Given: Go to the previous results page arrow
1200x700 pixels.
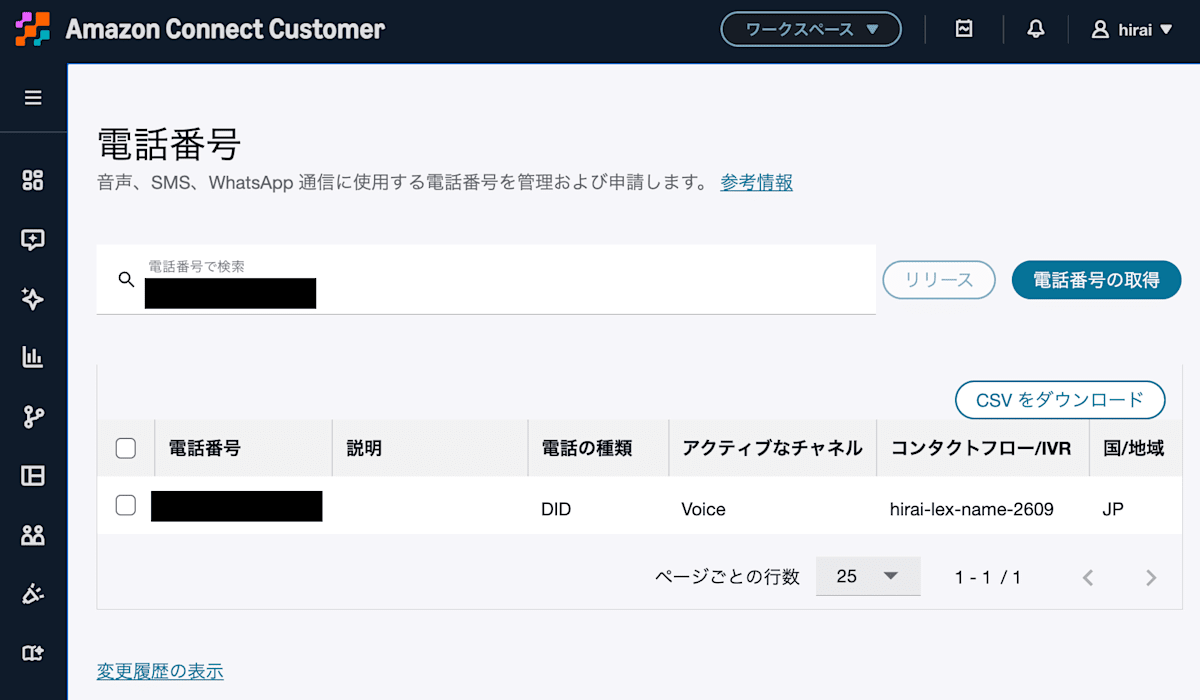Looking at the screenshot, I should (x=1089, y=577).
